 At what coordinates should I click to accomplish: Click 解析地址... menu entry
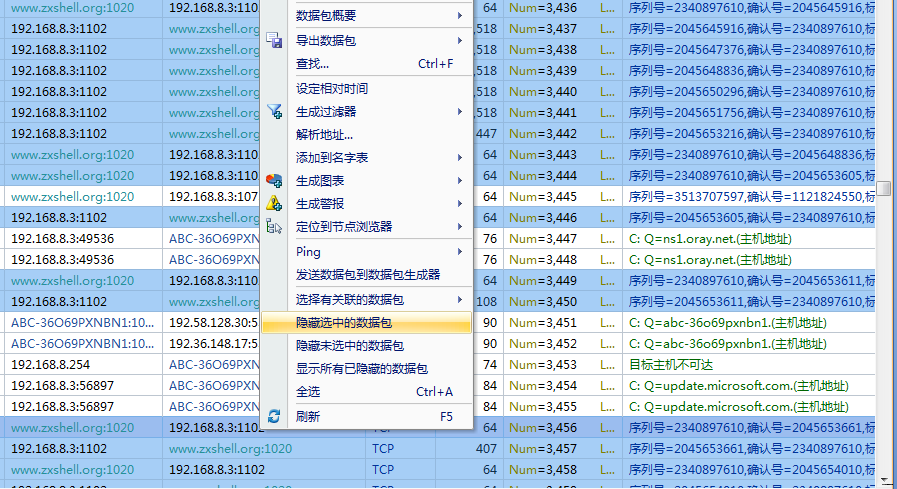pyautogui.click(x=324, y=135)
